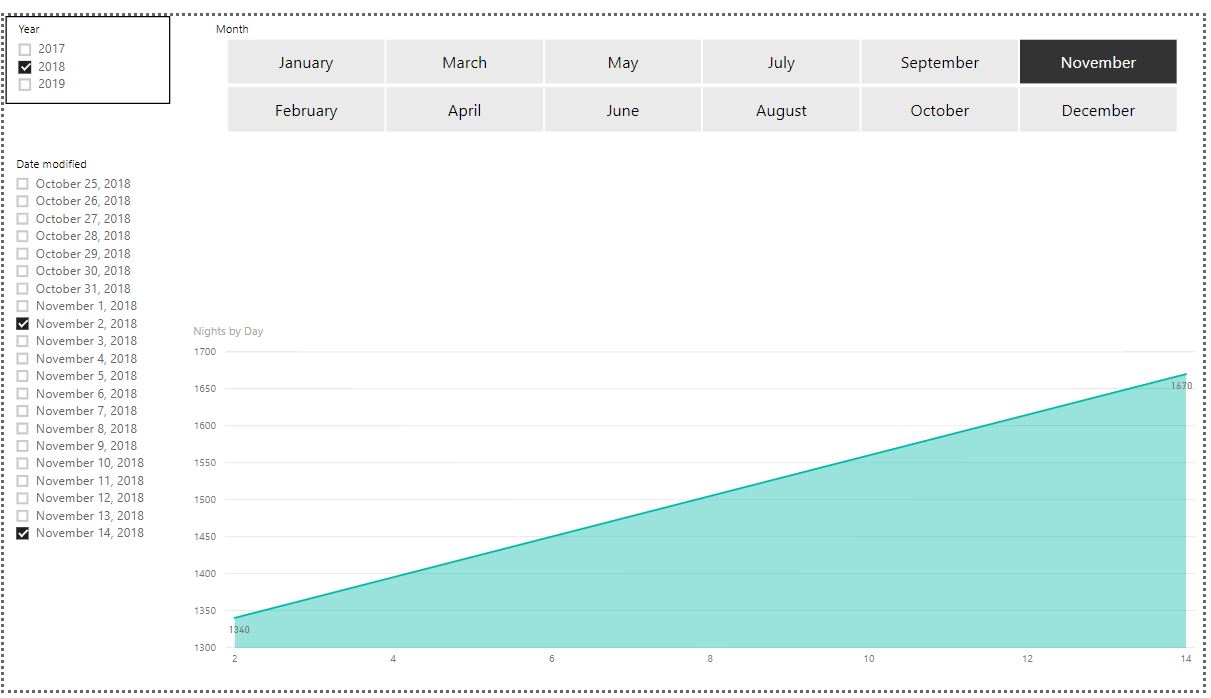1211x698 pixels.
Task: Check November 11, 2018 date
Action: click(23, 481)
